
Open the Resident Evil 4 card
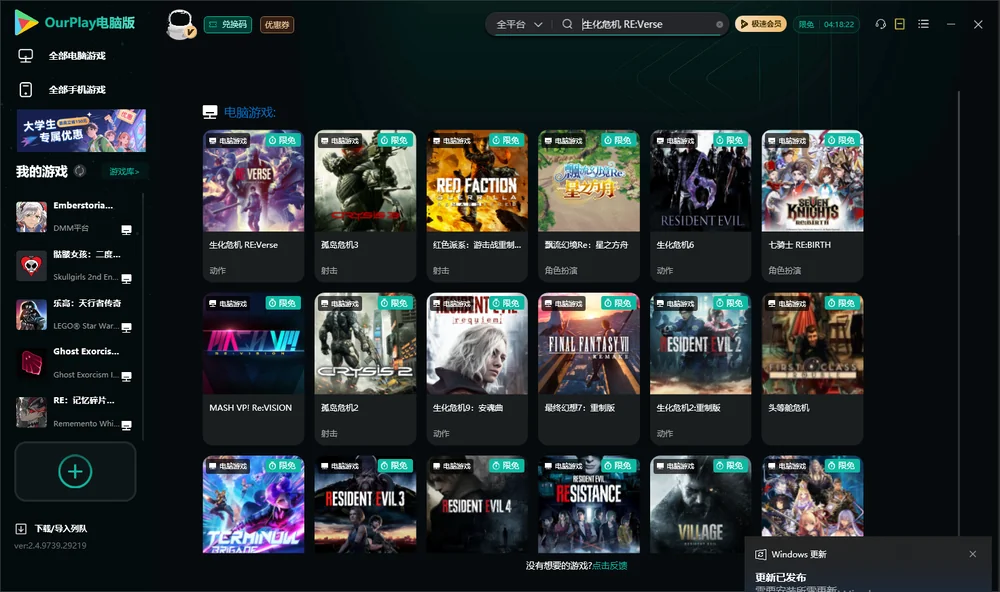(477, 504)
